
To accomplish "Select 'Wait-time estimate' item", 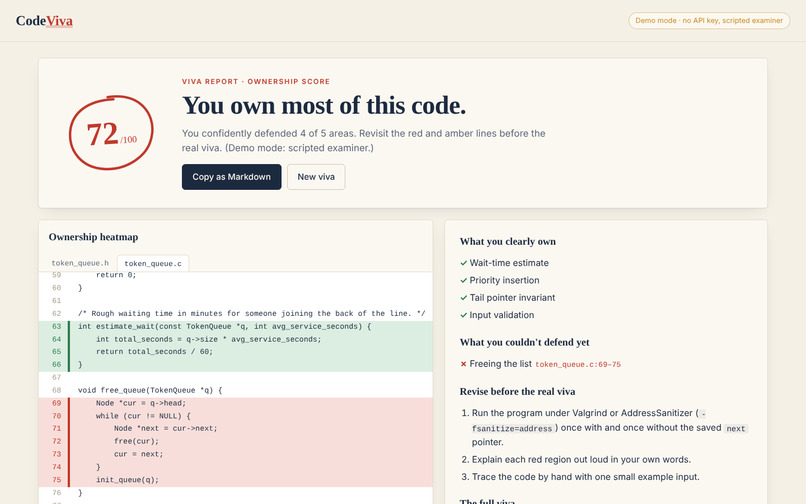I will pos(509,263).
